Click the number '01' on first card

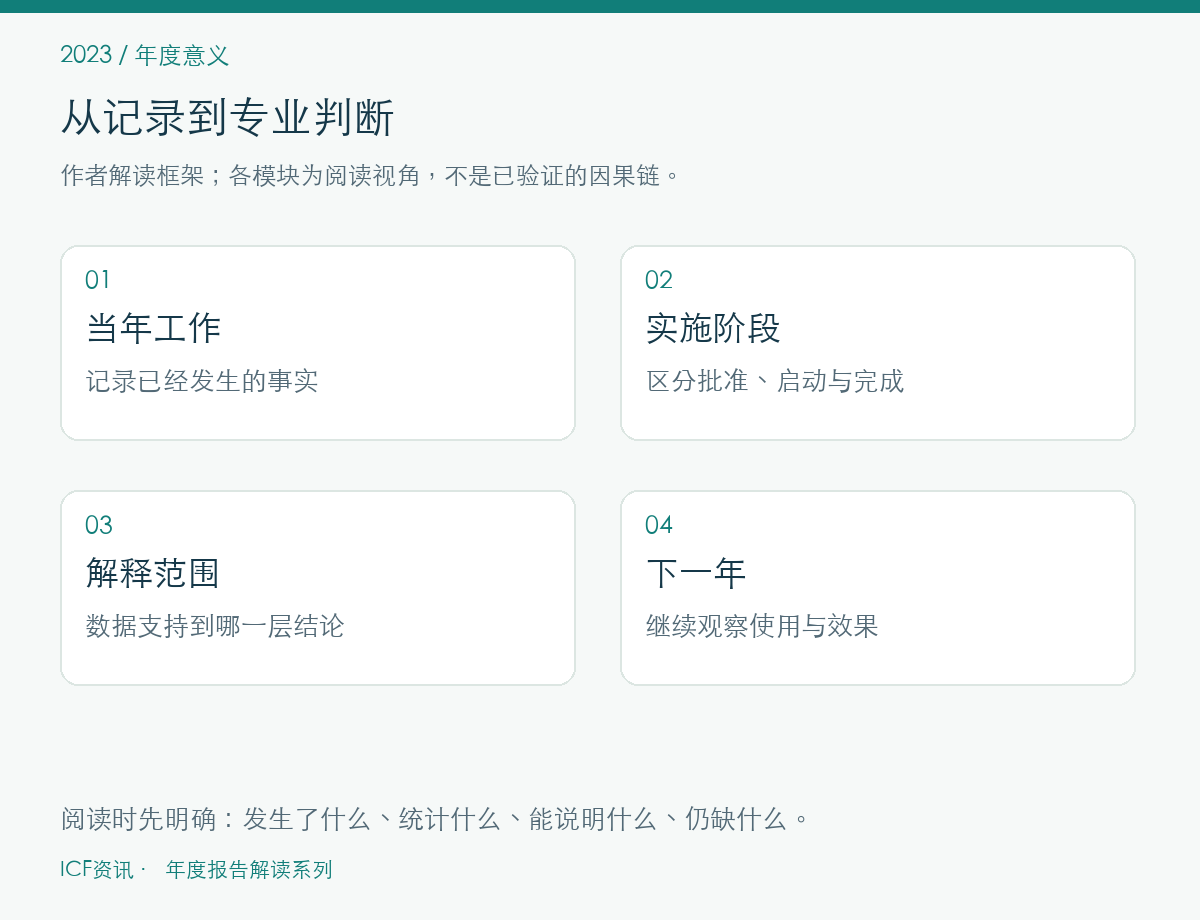pos(98,280)
